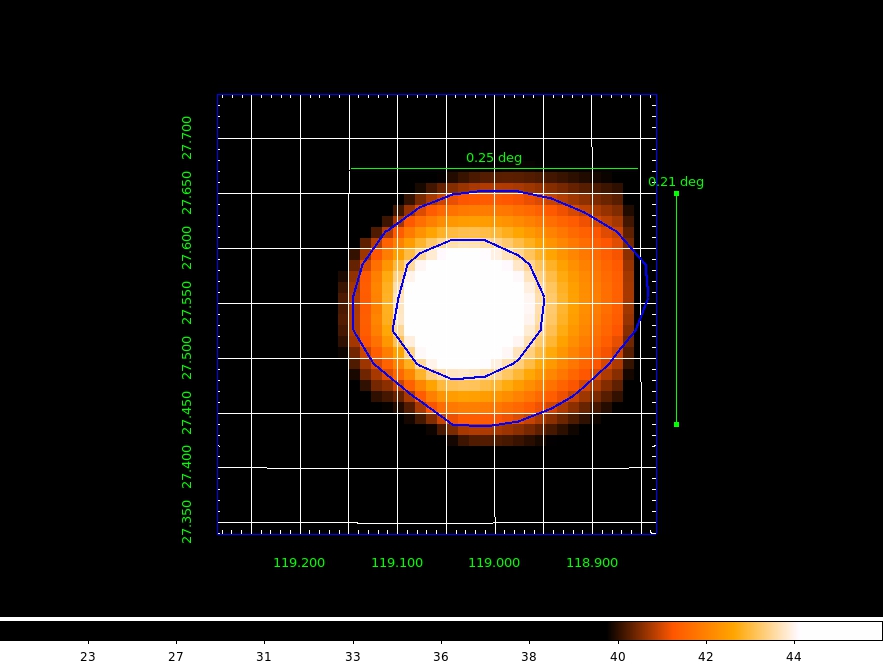Click declination label 27.400
This screenshot has width=883, height=666.
point(186,467)
